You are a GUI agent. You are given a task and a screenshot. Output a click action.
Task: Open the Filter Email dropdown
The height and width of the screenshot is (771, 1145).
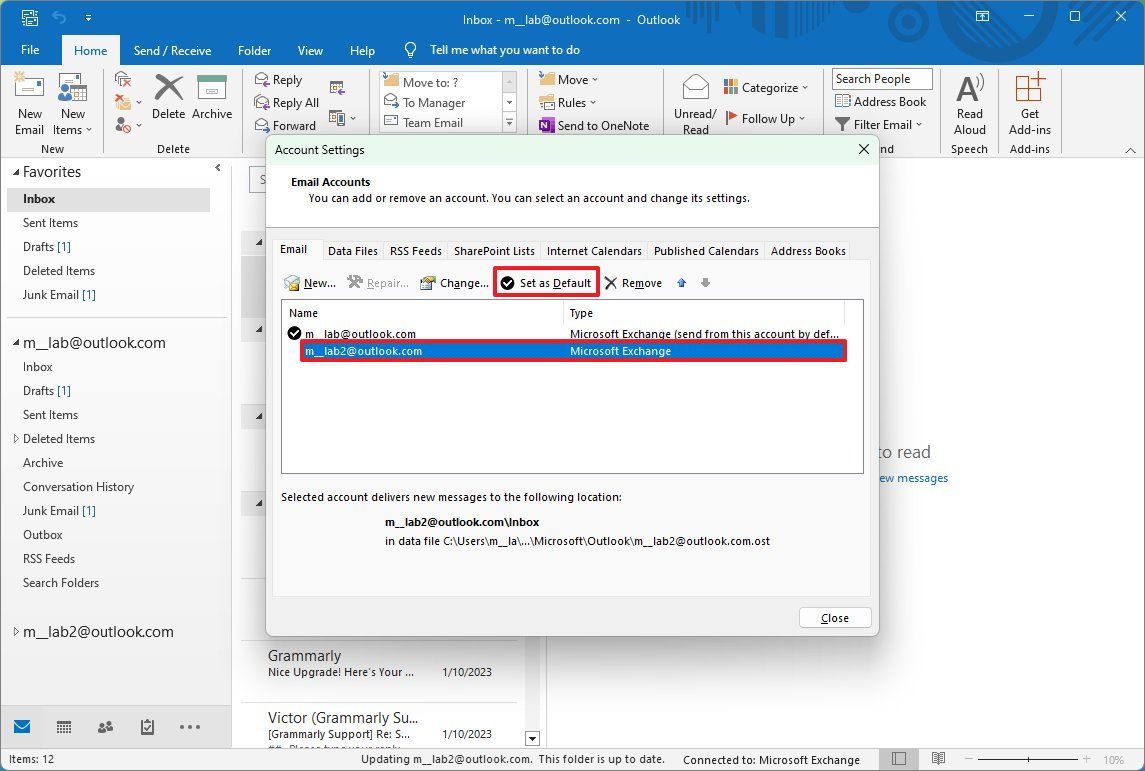tap(878, 124)
